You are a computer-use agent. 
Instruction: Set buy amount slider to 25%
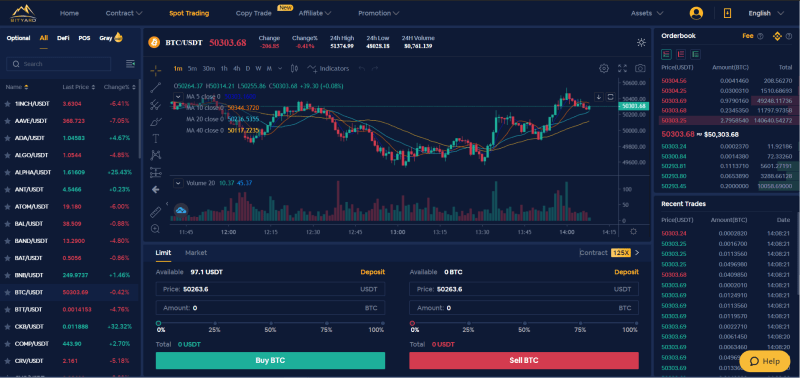[215, 323]
